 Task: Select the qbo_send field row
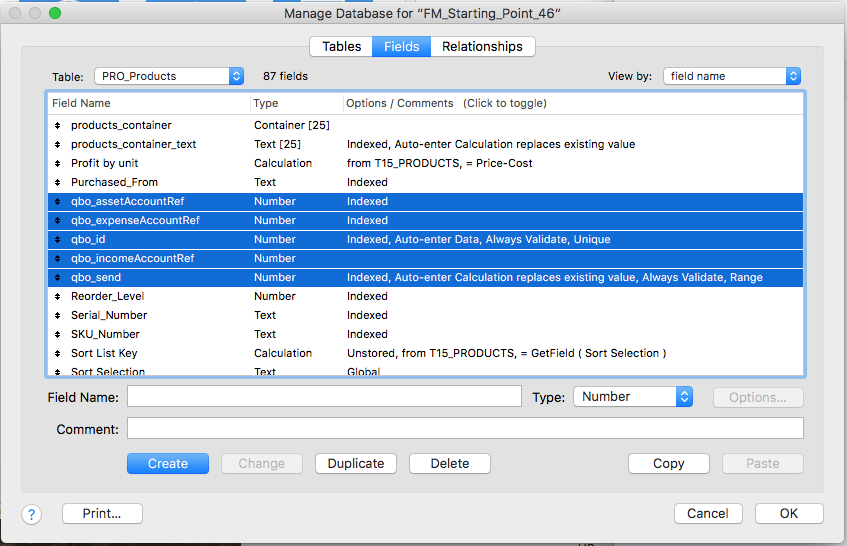coord(425,277)
